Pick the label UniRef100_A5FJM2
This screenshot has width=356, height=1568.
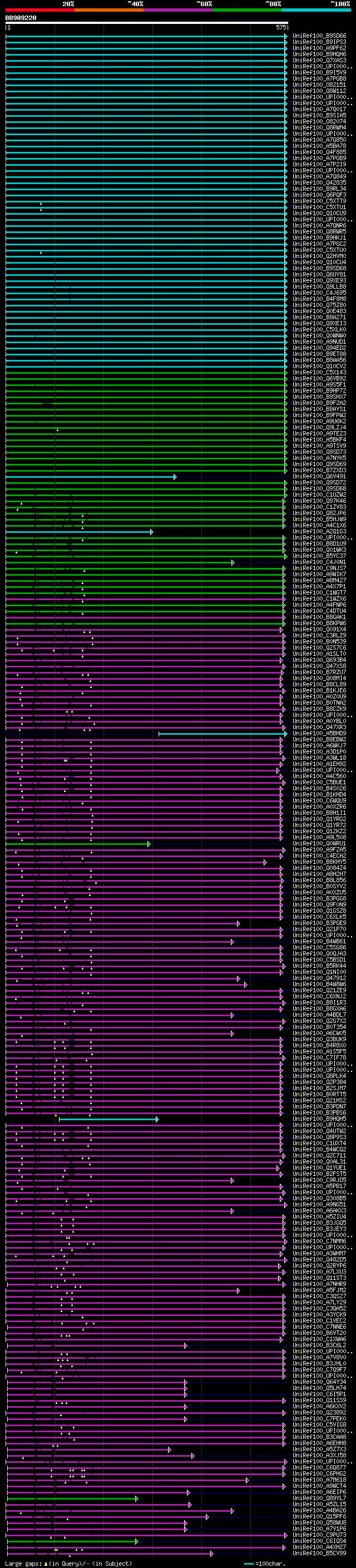[x=319, y=1290]
